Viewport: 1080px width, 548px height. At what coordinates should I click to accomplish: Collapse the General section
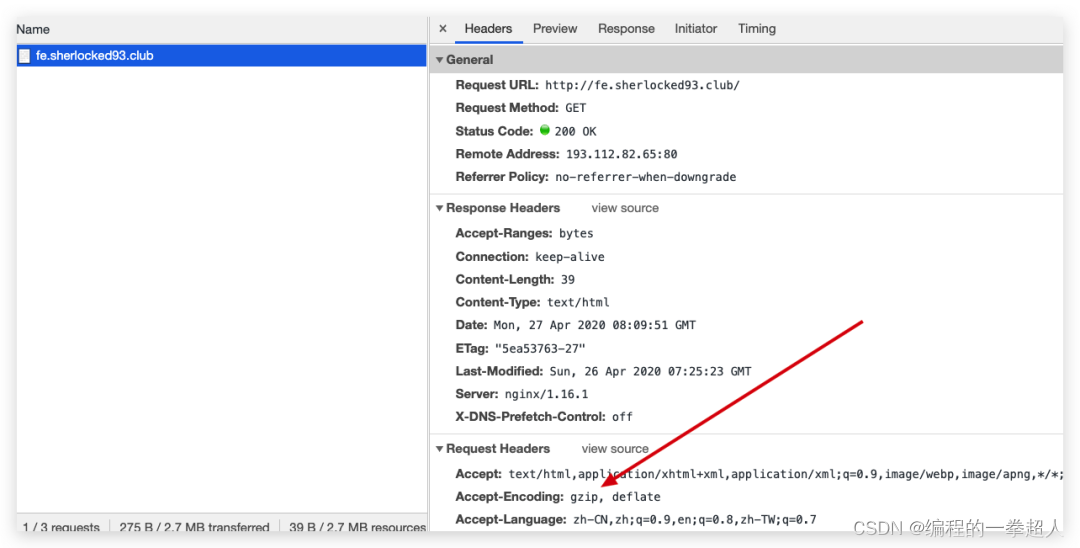pos(439,60)
